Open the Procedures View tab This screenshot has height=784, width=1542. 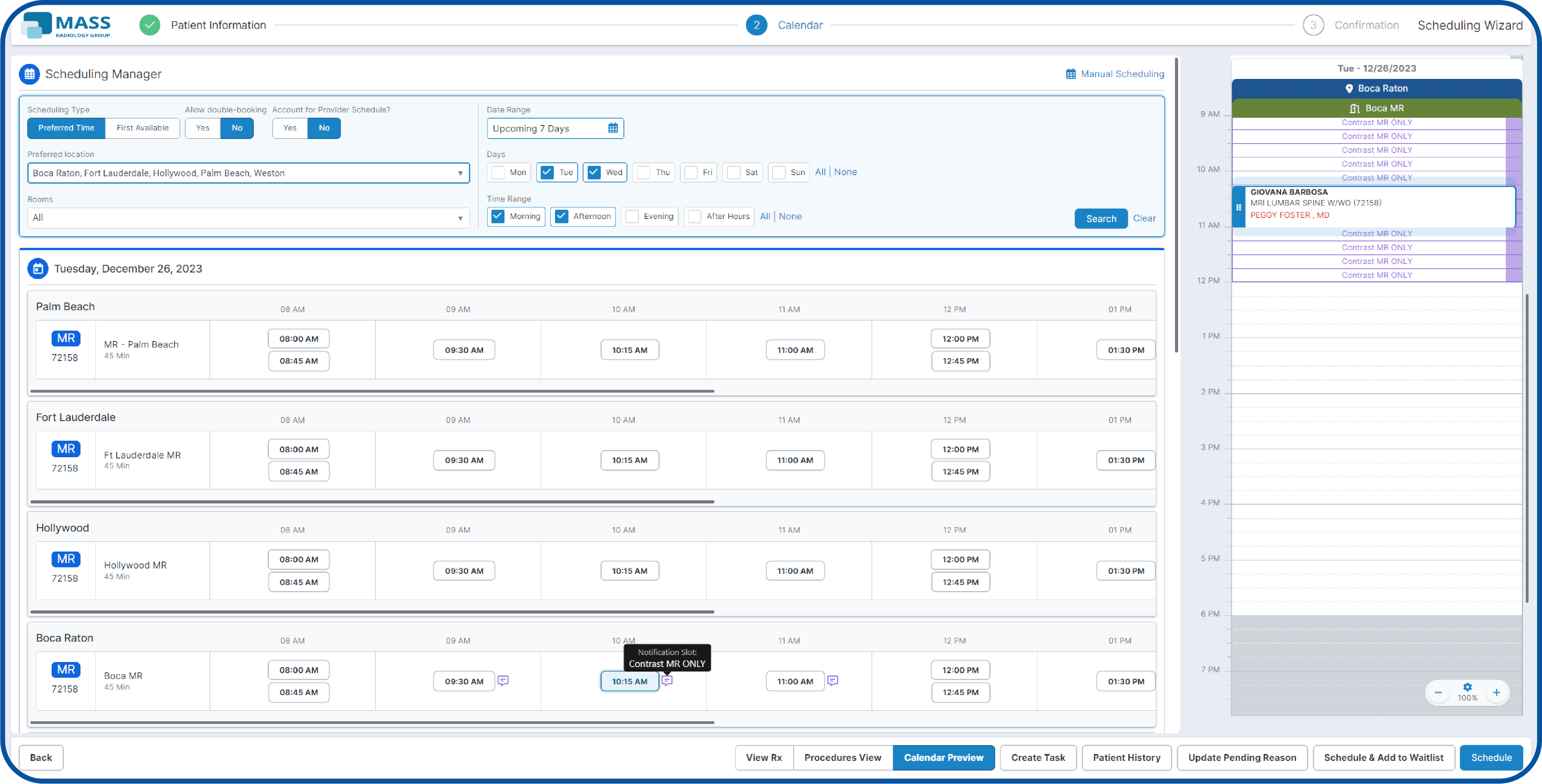click(842, 757)
